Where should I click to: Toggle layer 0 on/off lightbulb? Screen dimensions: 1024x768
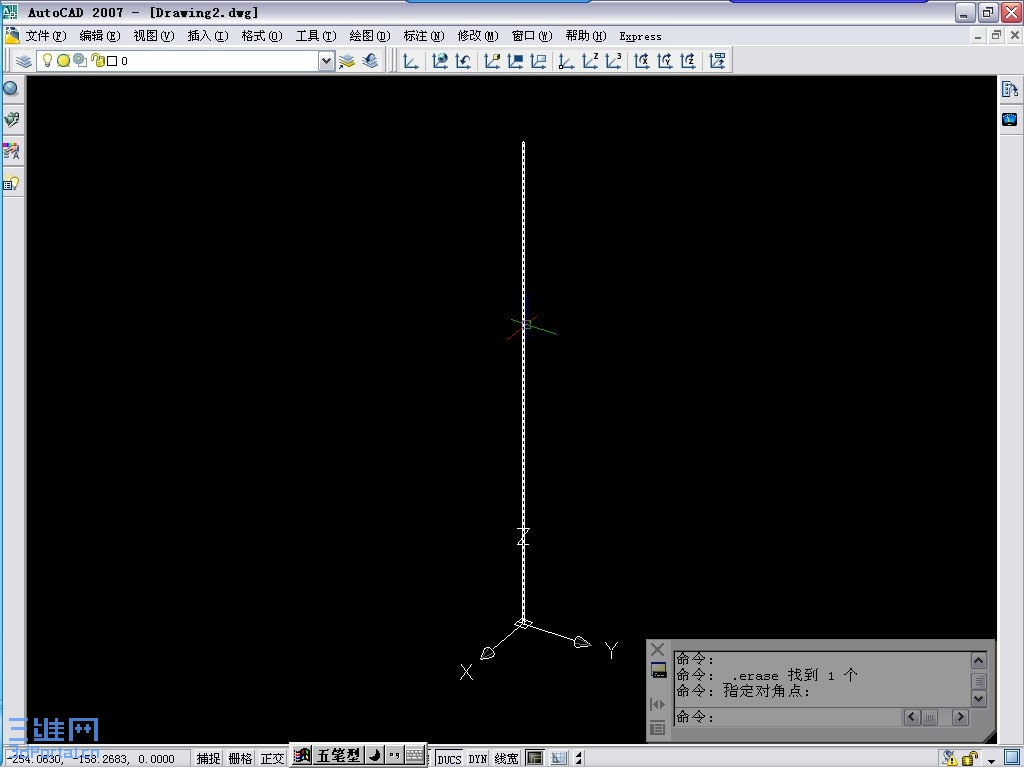[x=47, y=61]
